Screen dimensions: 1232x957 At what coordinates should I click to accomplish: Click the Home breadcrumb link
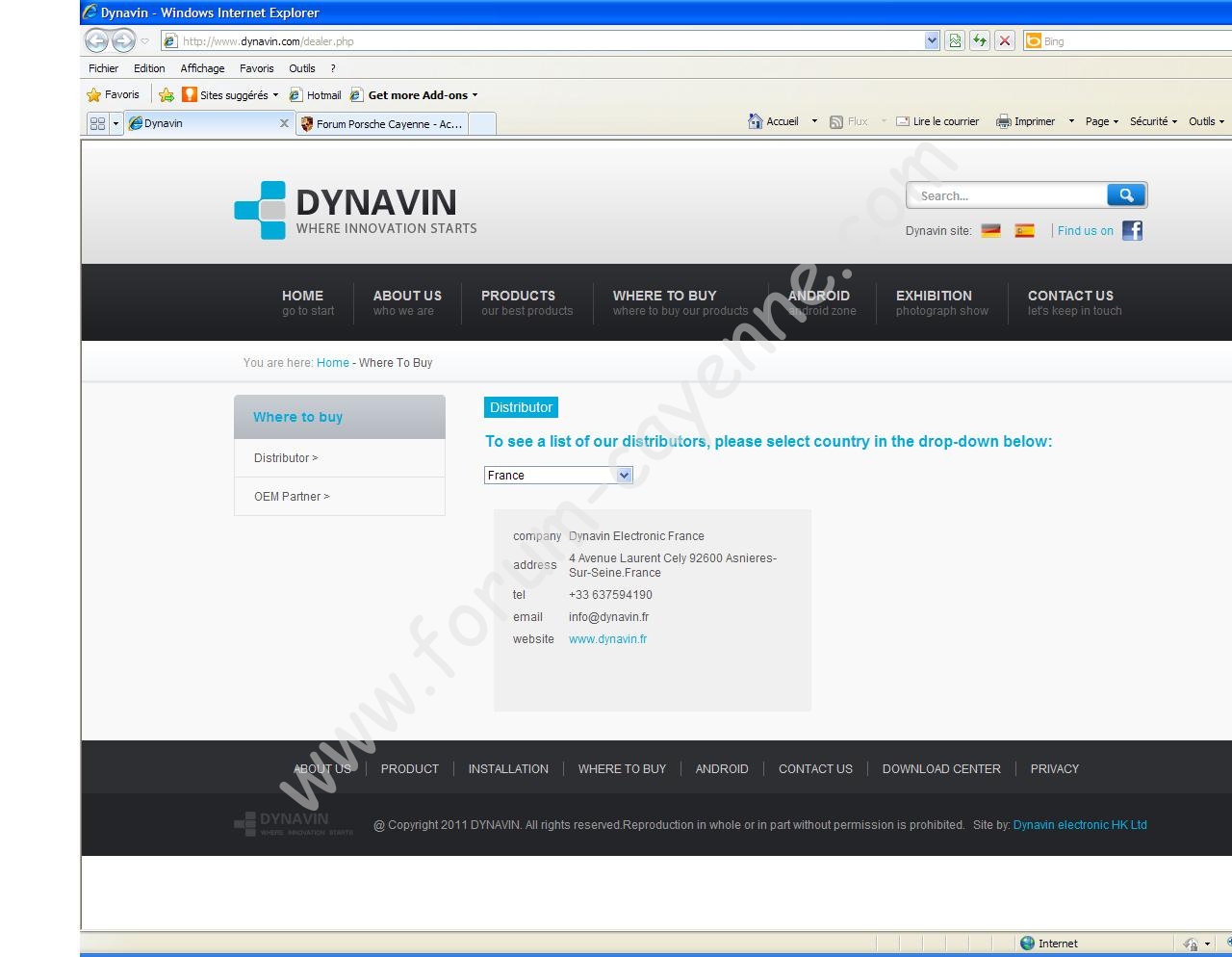pos(333,363)
